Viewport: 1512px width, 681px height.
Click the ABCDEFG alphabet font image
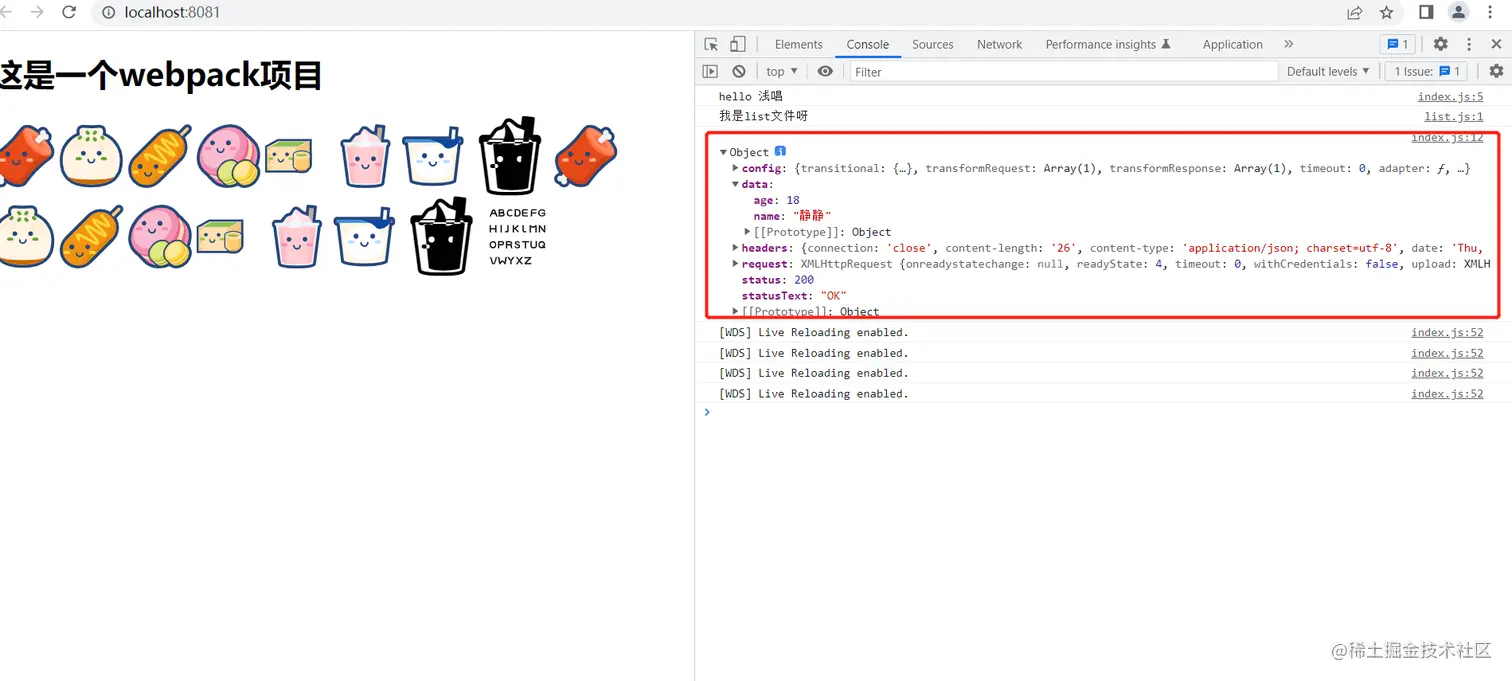517,236
